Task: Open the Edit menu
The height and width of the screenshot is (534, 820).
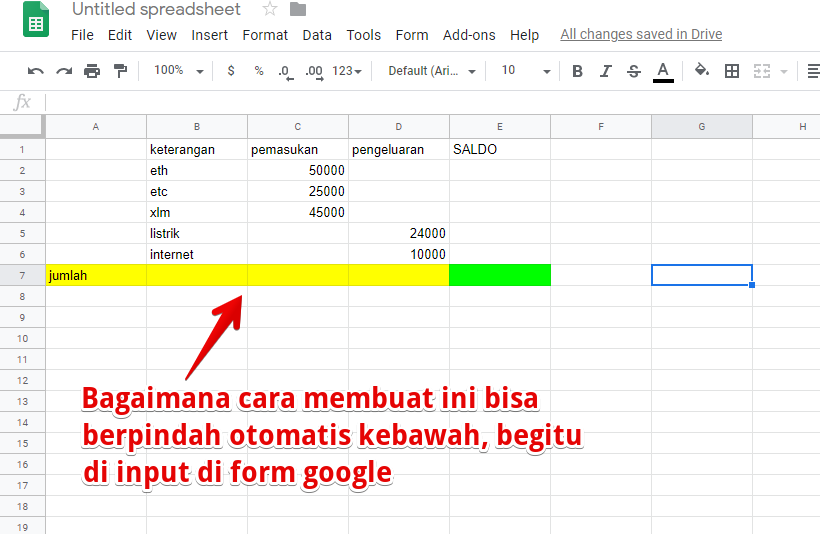Action: pyautogui.click(x=120, y=35)
